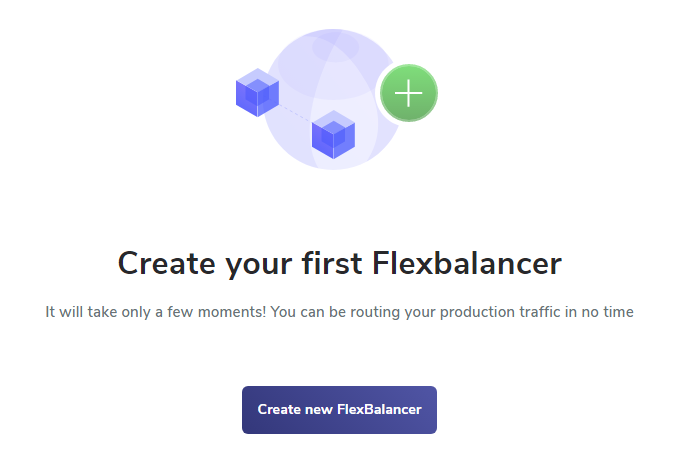
Task: Click the green plus circle icon
Action: tap(409, 93)
